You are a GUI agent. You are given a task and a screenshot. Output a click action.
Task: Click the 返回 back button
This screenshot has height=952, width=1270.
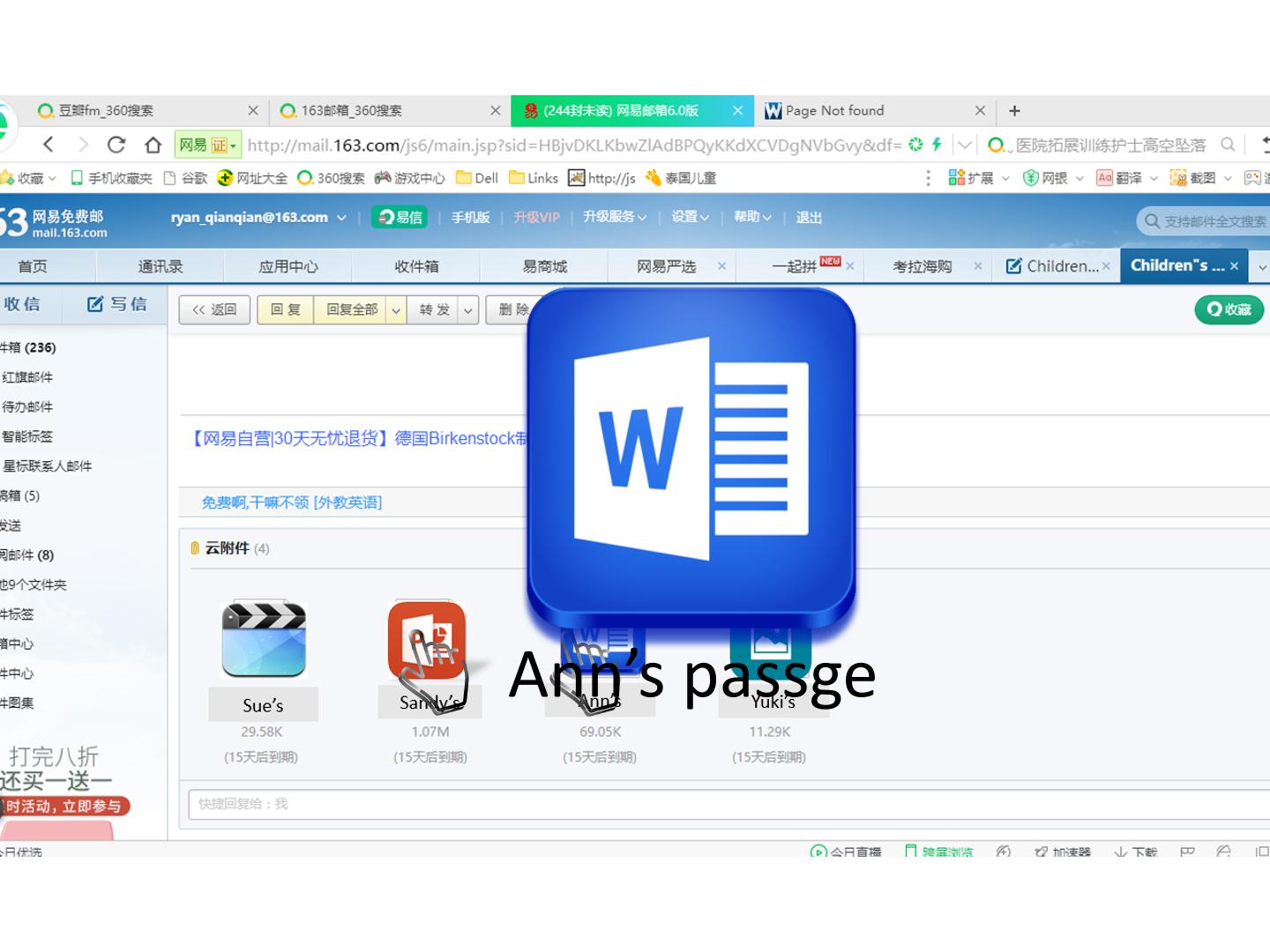(x=214, y=310)
